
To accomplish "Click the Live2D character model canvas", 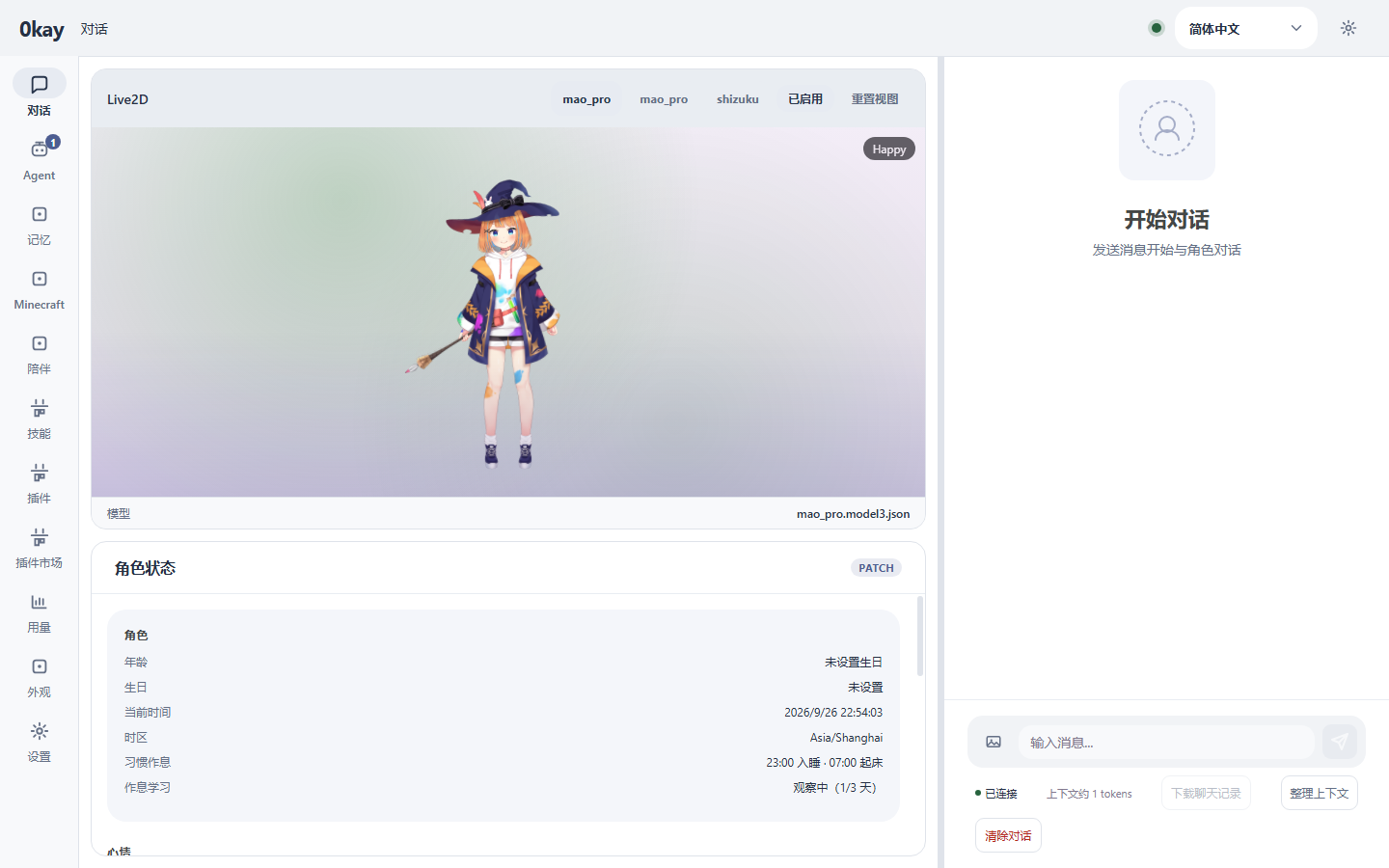I will (x=508, y=312).
